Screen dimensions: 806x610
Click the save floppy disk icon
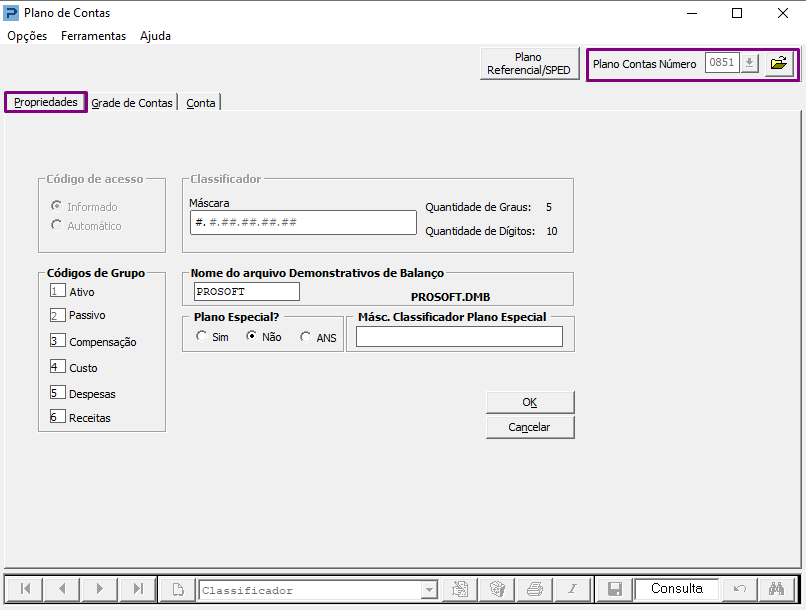click(x=615, y=589)
